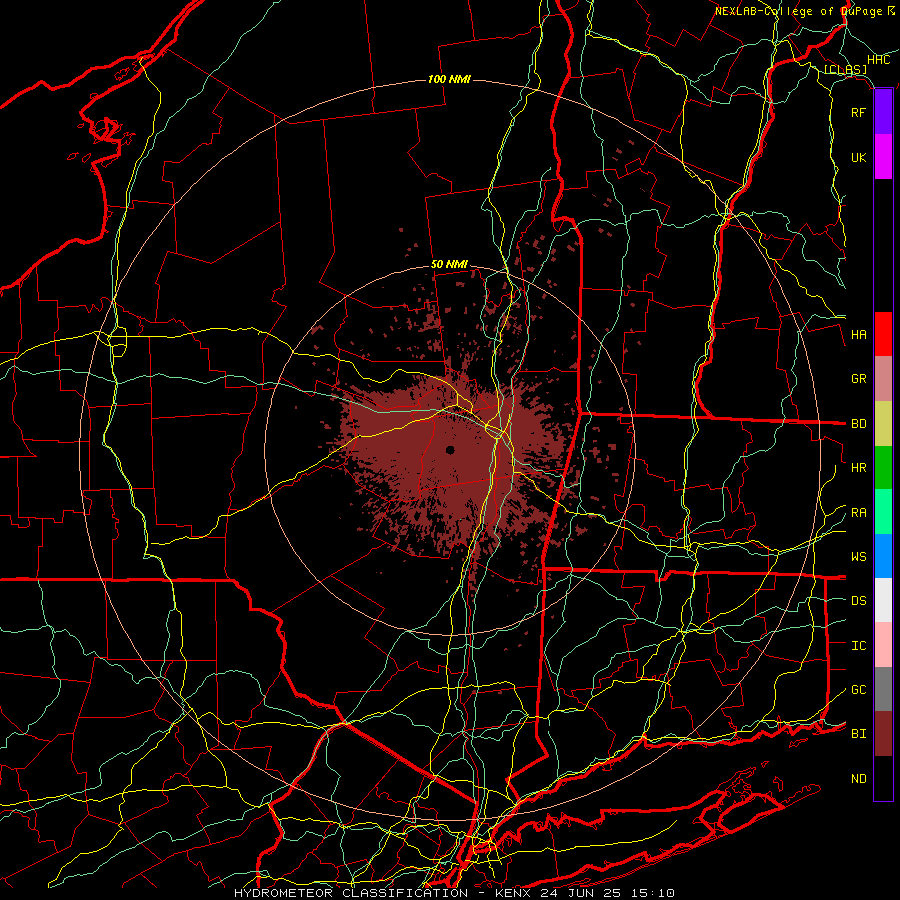Click the "24 JUN 25" date stamp
The image size is (900, 900).
click(581, 893)
